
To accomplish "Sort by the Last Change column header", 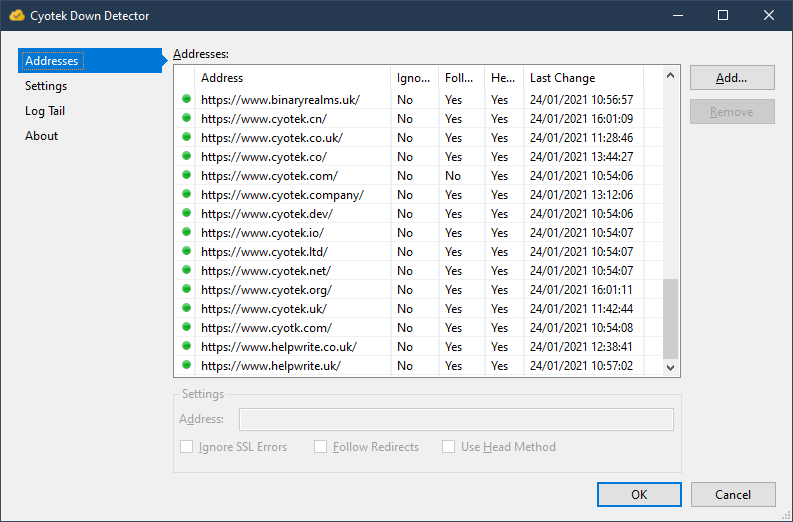I will [584, 78].
